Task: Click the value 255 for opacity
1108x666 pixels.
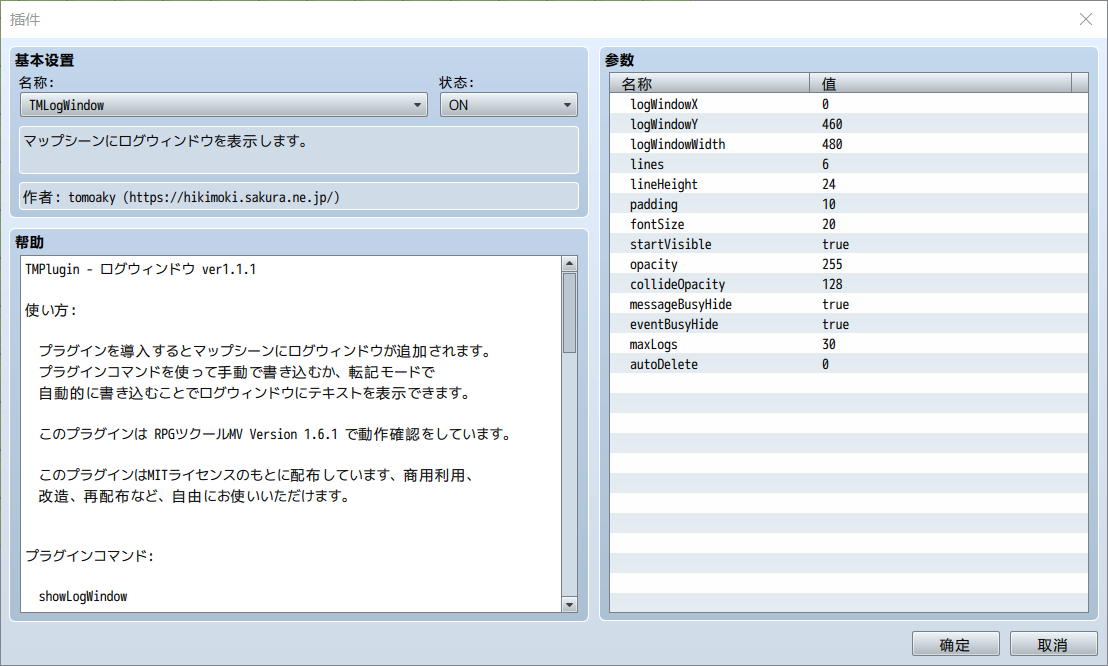Action: 832,264
